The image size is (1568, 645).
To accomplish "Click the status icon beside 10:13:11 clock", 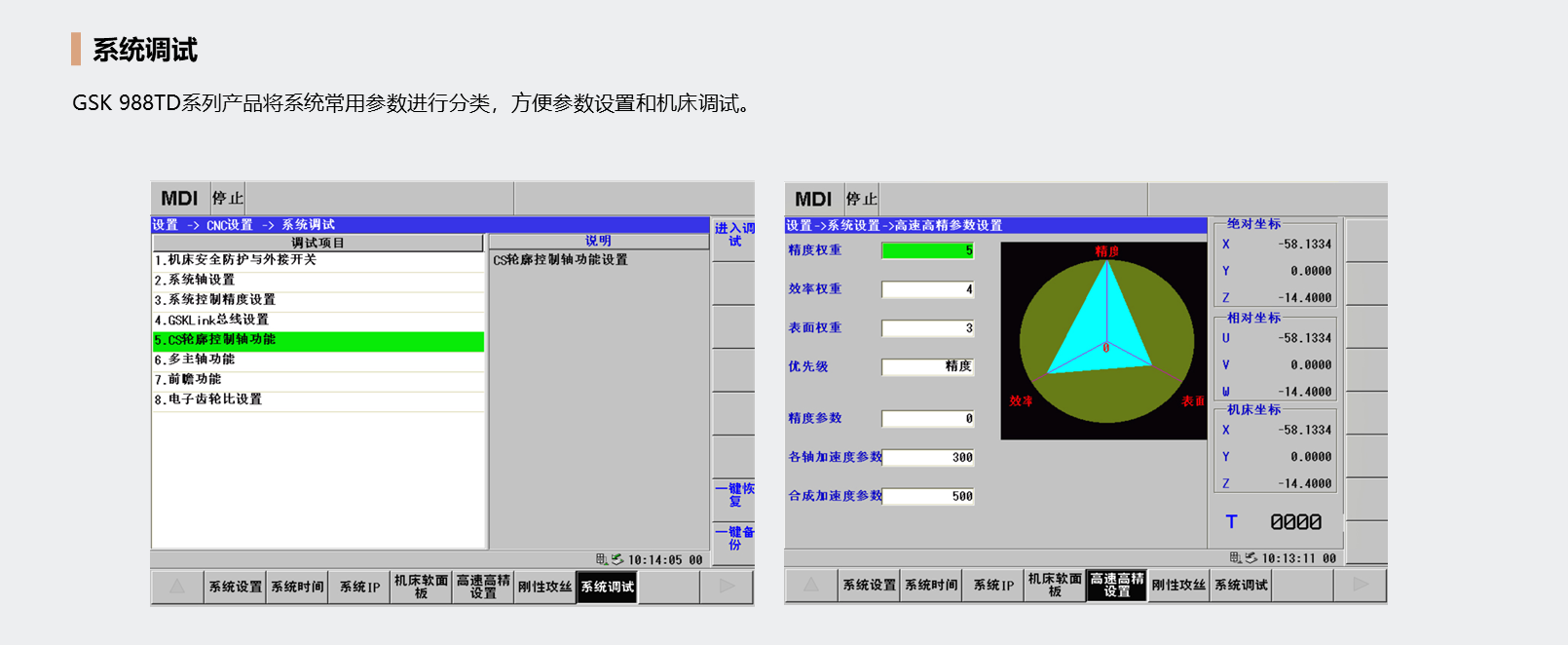I will [x=1244, y=558].
